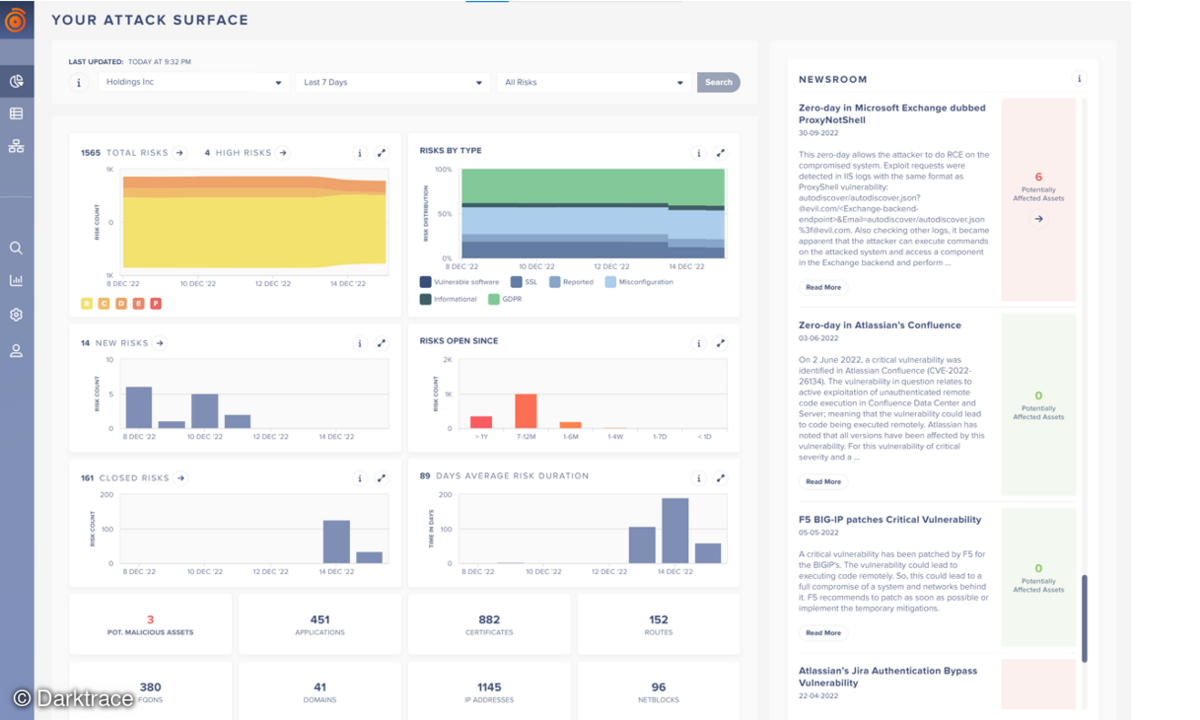Click the 7-12M bar in Risks Open Since
Screen dimensions: 1200x720
point(526,411)
